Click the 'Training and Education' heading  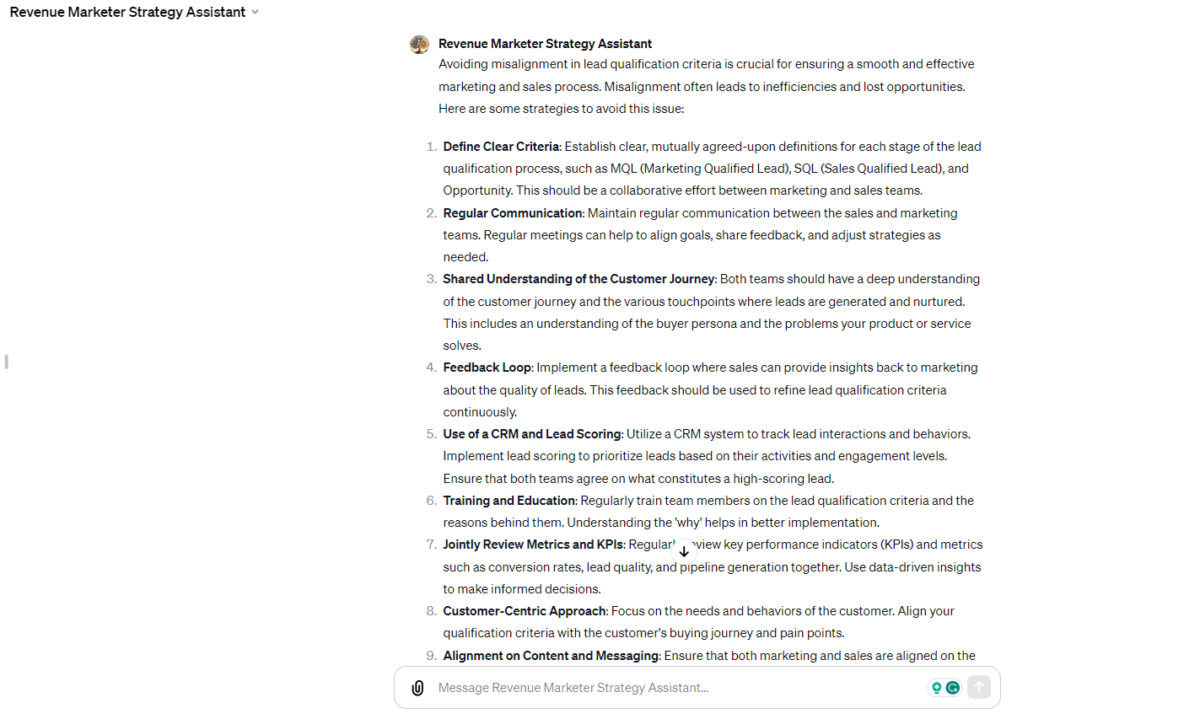pyautogui.click(x=509, y=500)
